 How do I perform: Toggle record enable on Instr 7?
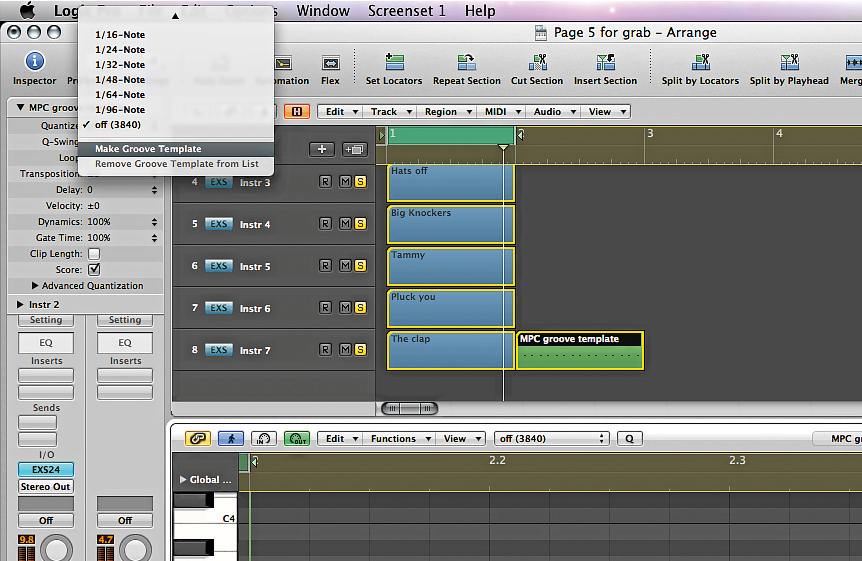(x=325, y=349)
